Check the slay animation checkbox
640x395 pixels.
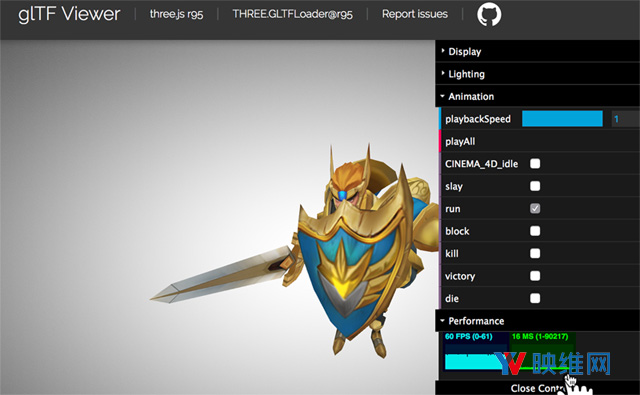click(x=535, y=186)
